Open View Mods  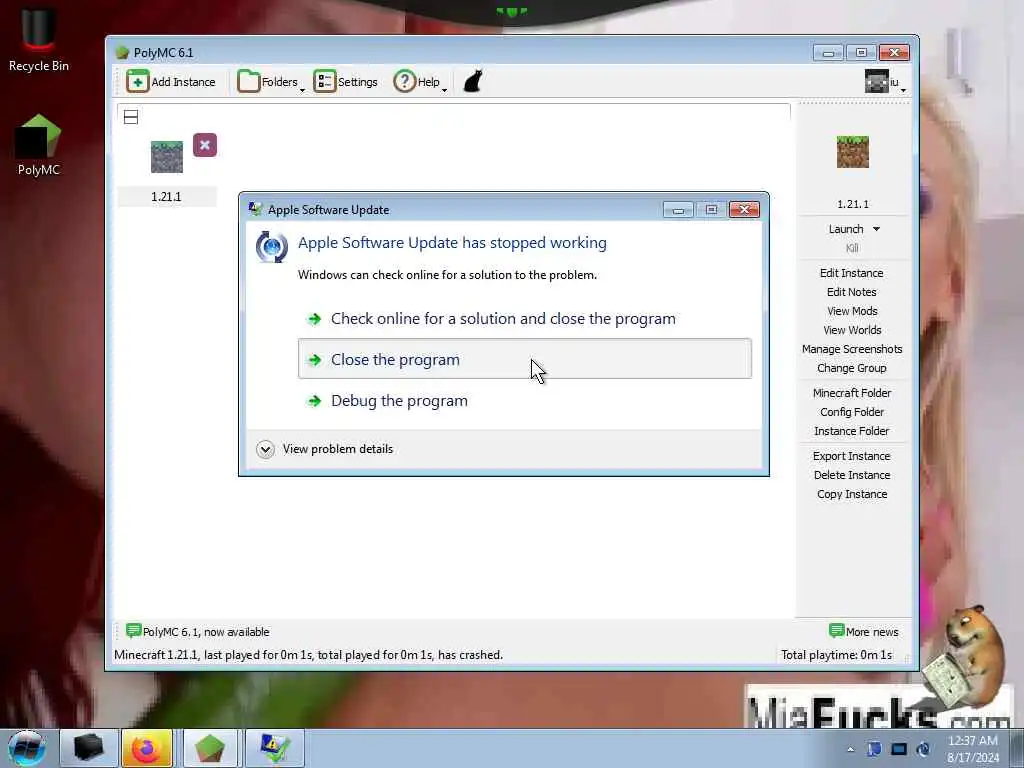(852, 311)
